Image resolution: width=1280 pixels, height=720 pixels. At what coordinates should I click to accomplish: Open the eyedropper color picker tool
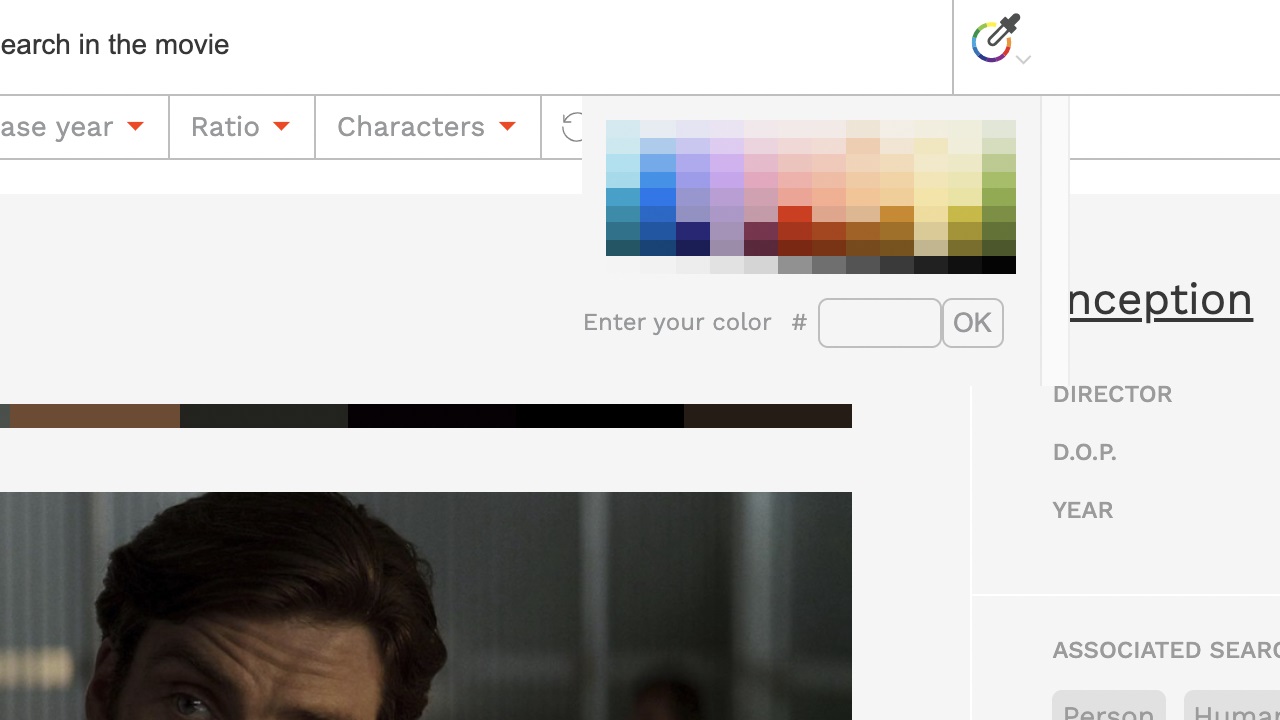pyautogui.click(x=995, y=39)
